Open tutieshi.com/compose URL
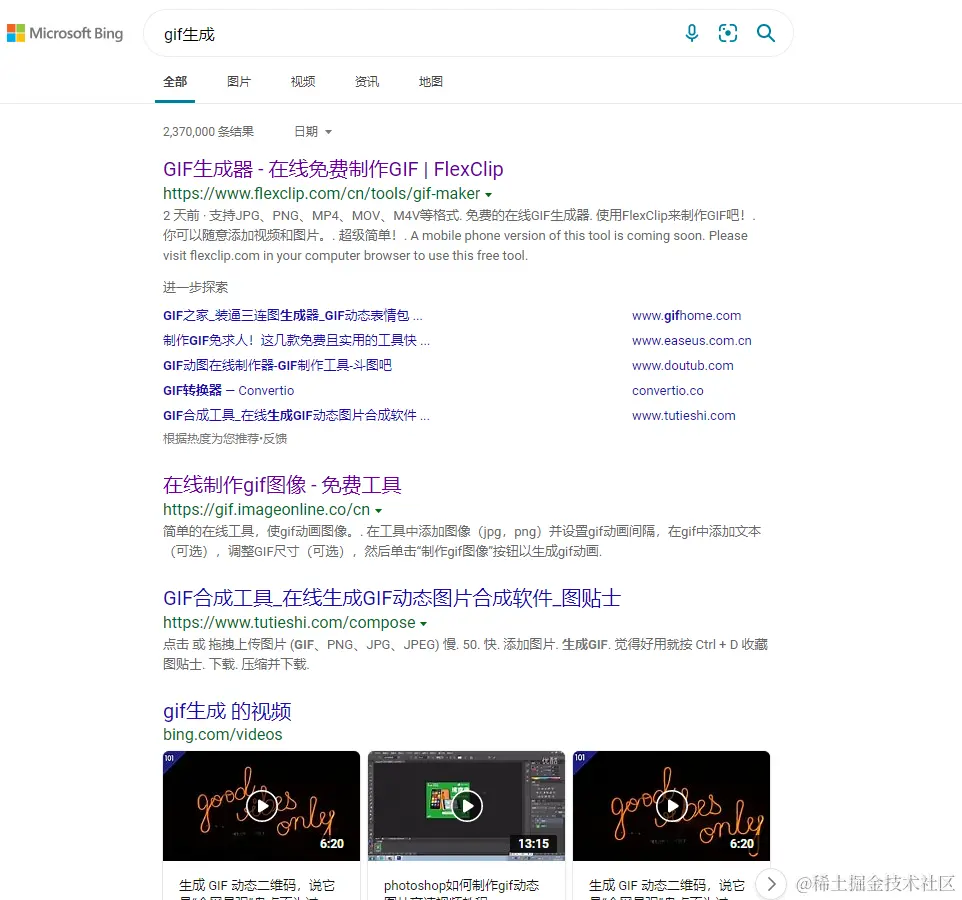 click(x=289, y=622)
